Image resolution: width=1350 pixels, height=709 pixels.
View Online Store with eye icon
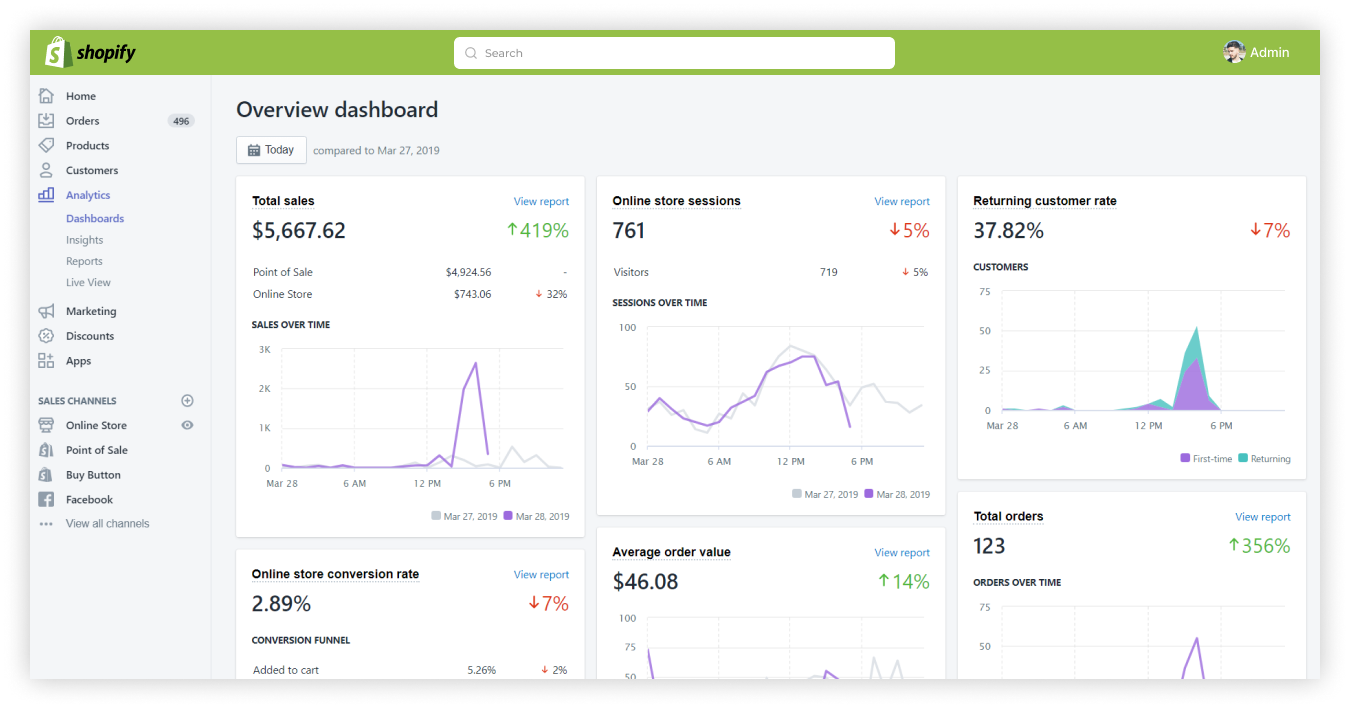click(x=187, y=425)
